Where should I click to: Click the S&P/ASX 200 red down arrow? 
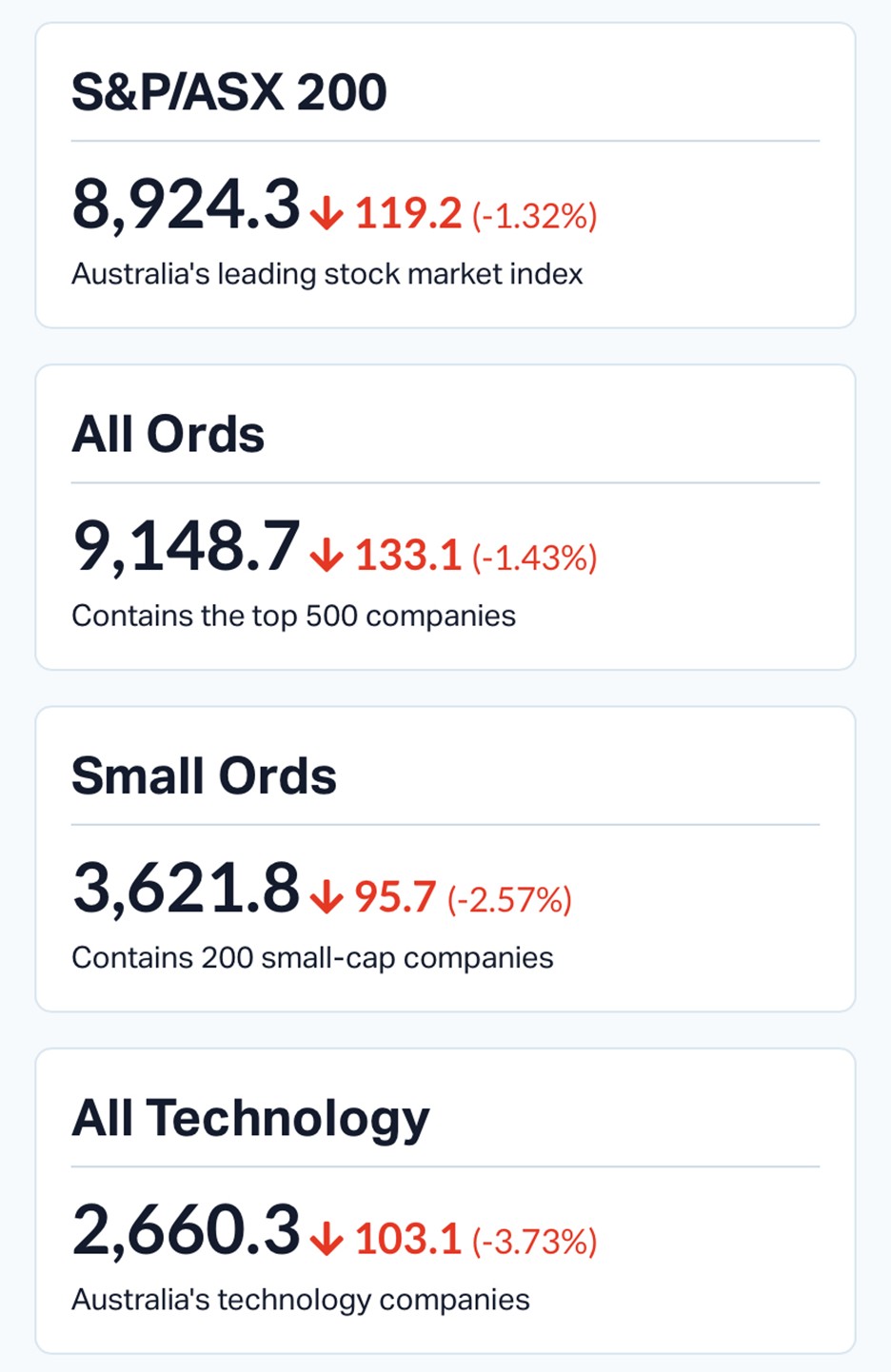click(327, 213)
